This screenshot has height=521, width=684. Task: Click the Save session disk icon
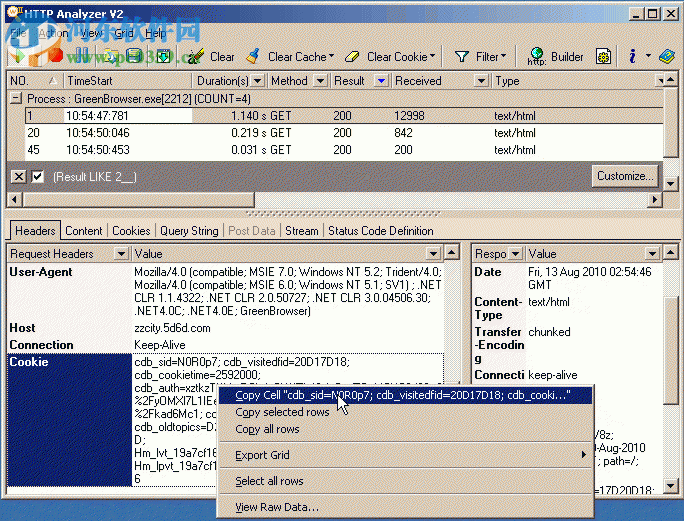pos(135,56)
